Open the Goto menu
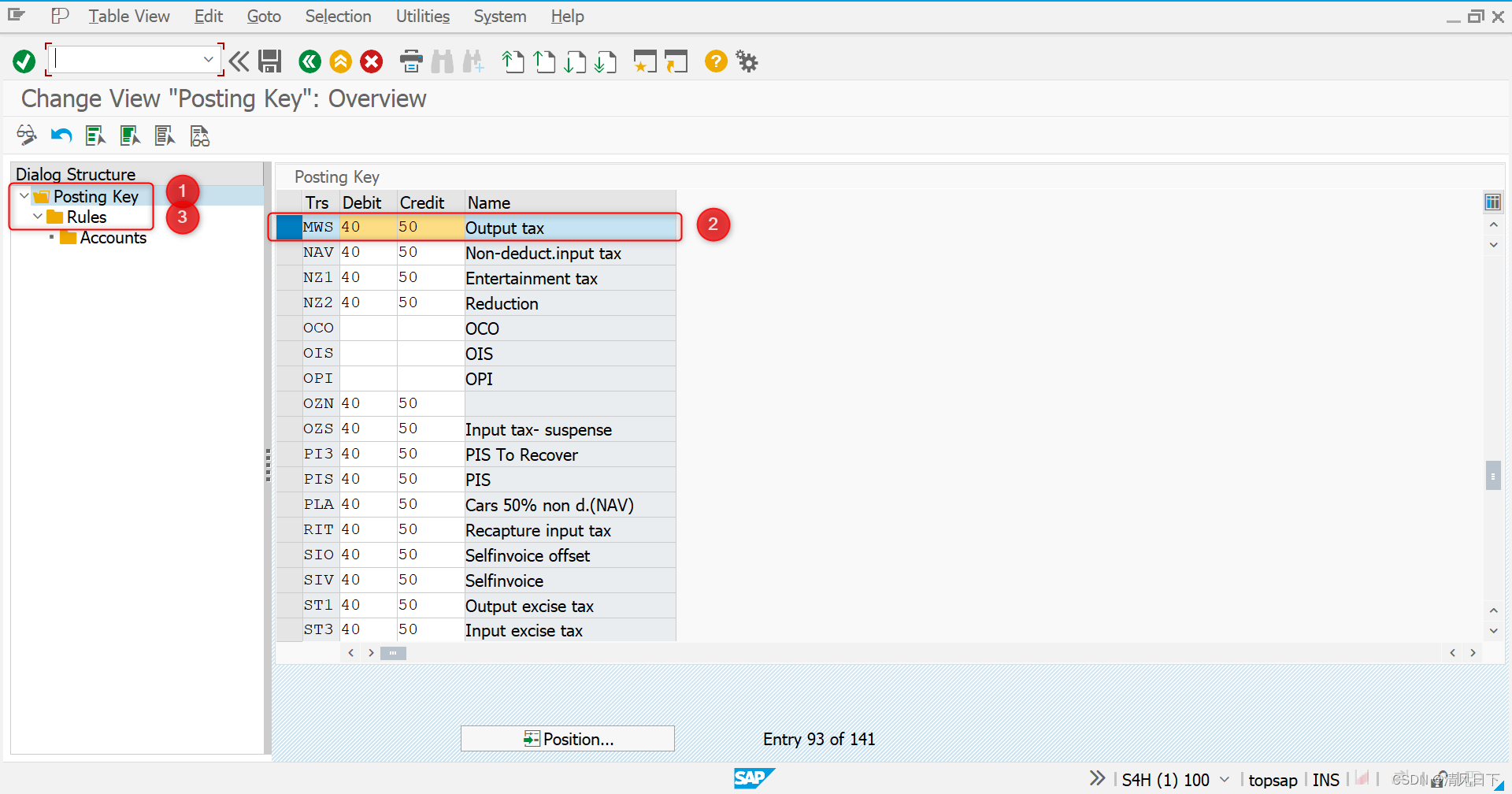The image size is (1512, 794). point(264,16)
